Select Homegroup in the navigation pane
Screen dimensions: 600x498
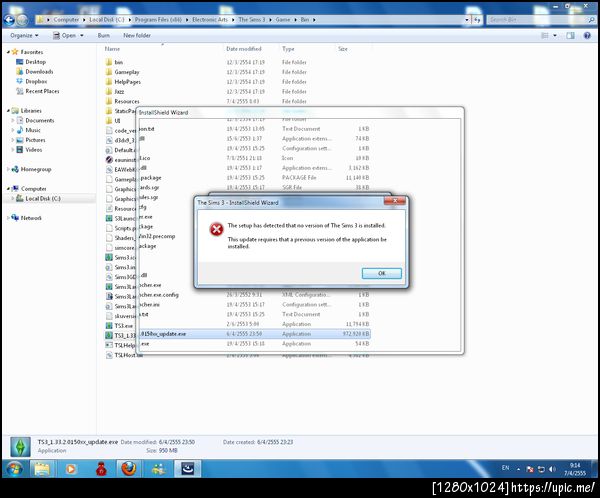(x=35, y=169)
